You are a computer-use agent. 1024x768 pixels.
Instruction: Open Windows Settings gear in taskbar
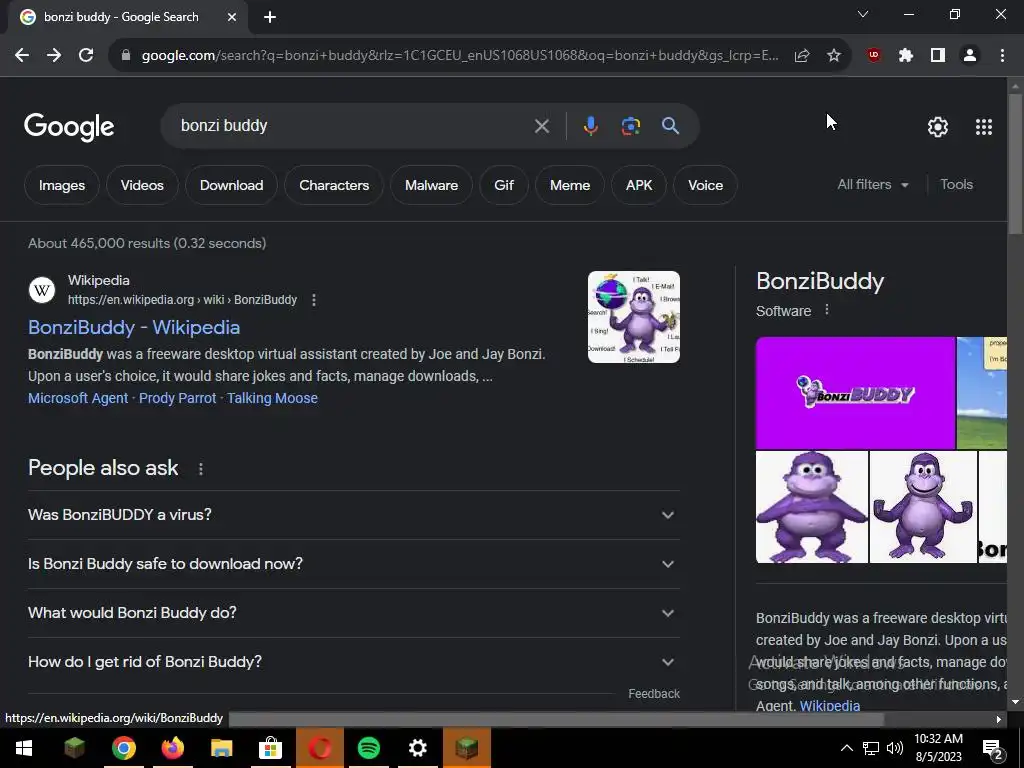[x=418, y=748]
